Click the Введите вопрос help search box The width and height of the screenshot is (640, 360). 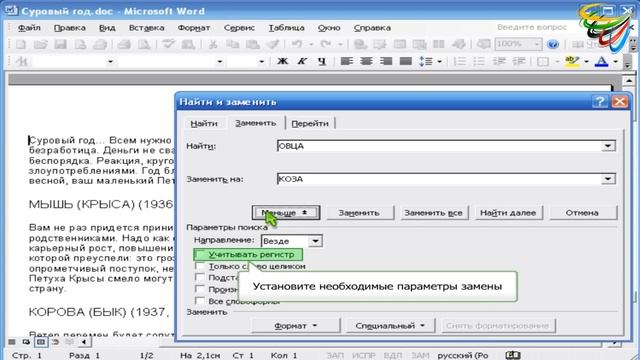point(532,27)
